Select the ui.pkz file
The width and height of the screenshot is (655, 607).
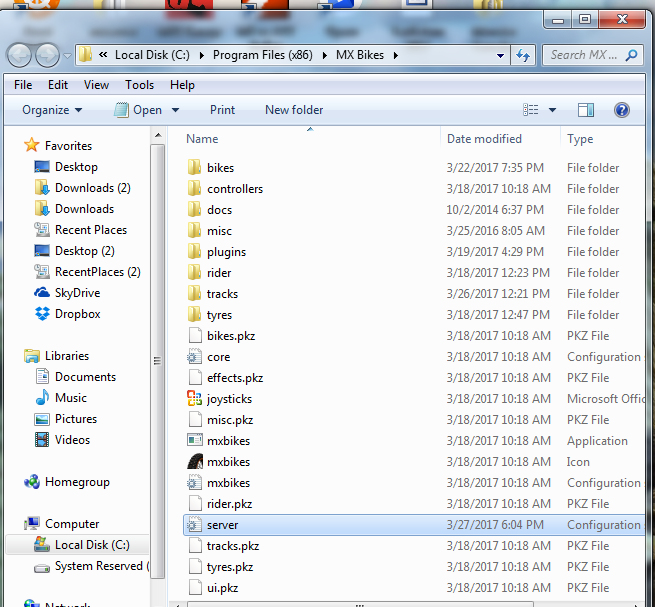(x=222, y=588)
